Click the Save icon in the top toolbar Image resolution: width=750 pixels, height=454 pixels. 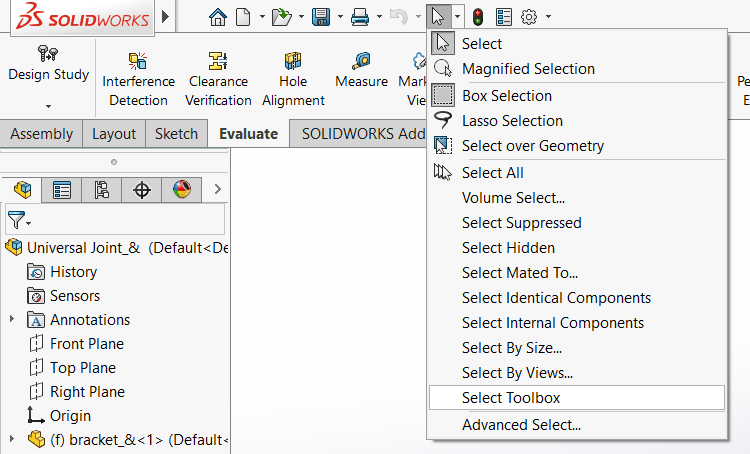pos(320,17)
